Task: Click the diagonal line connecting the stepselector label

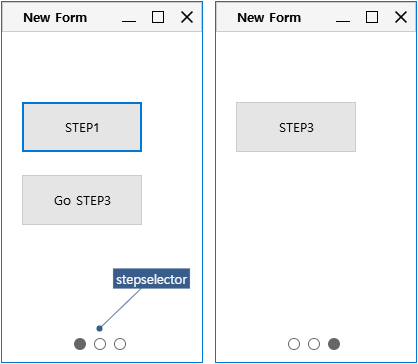Action: tap(121, 308)
